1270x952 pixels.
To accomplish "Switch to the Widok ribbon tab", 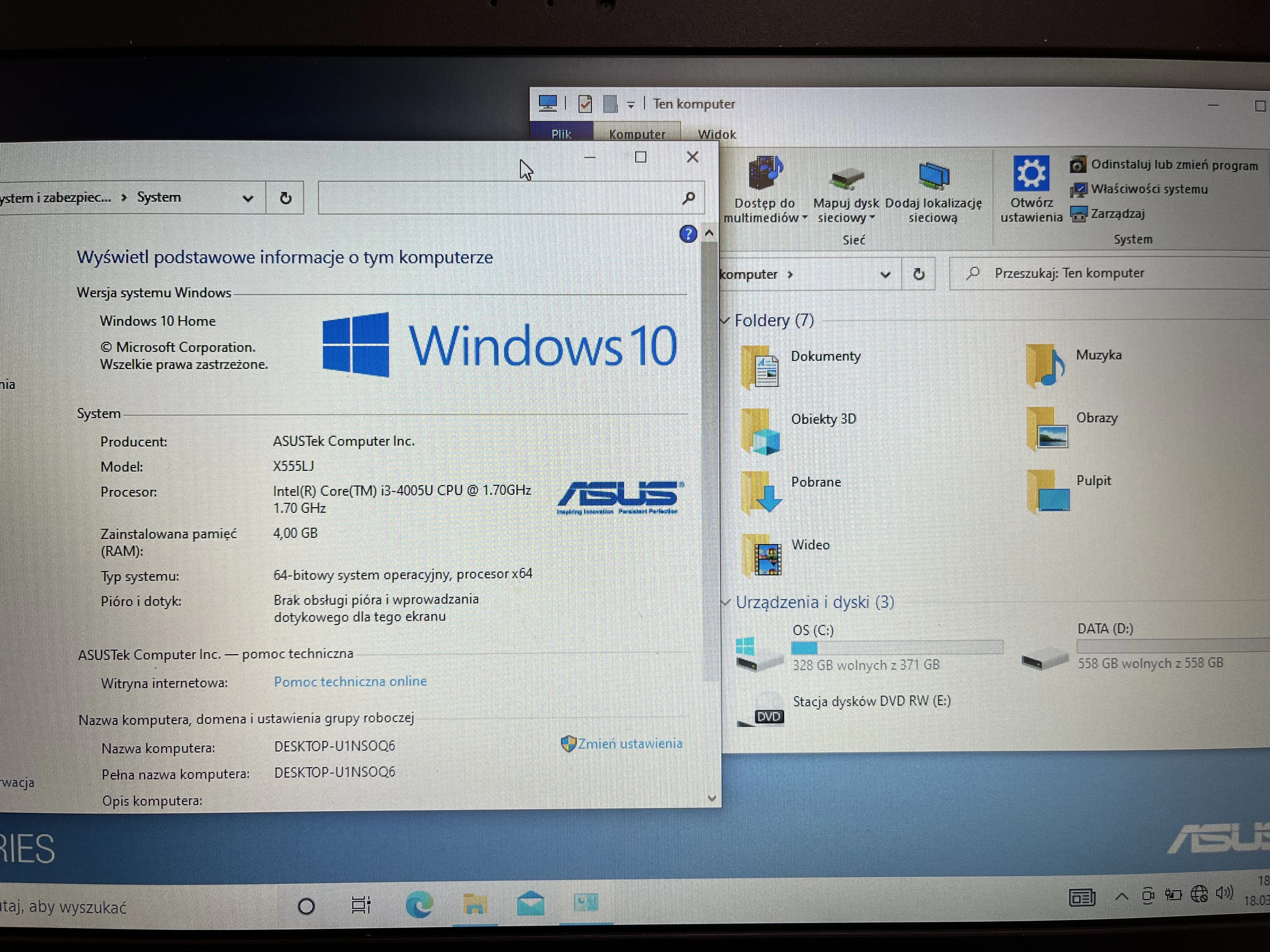I will (717, 134).
